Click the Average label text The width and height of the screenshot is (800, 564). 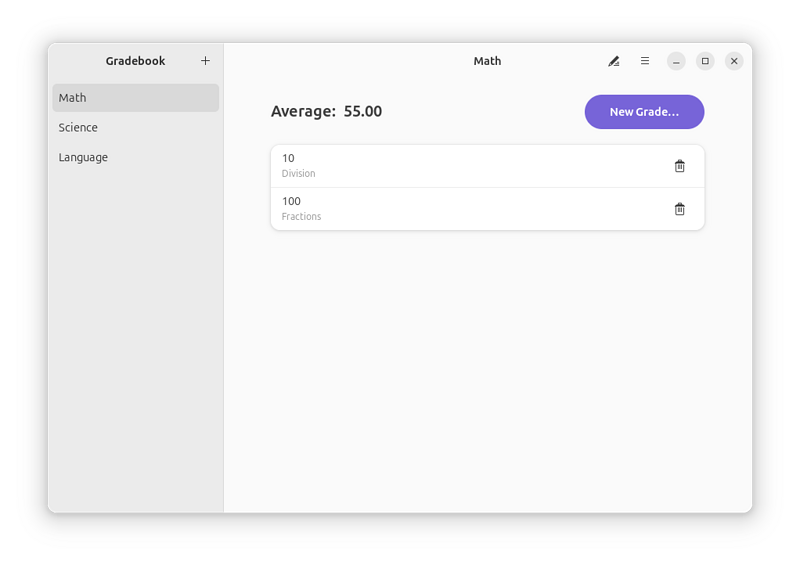303,112
